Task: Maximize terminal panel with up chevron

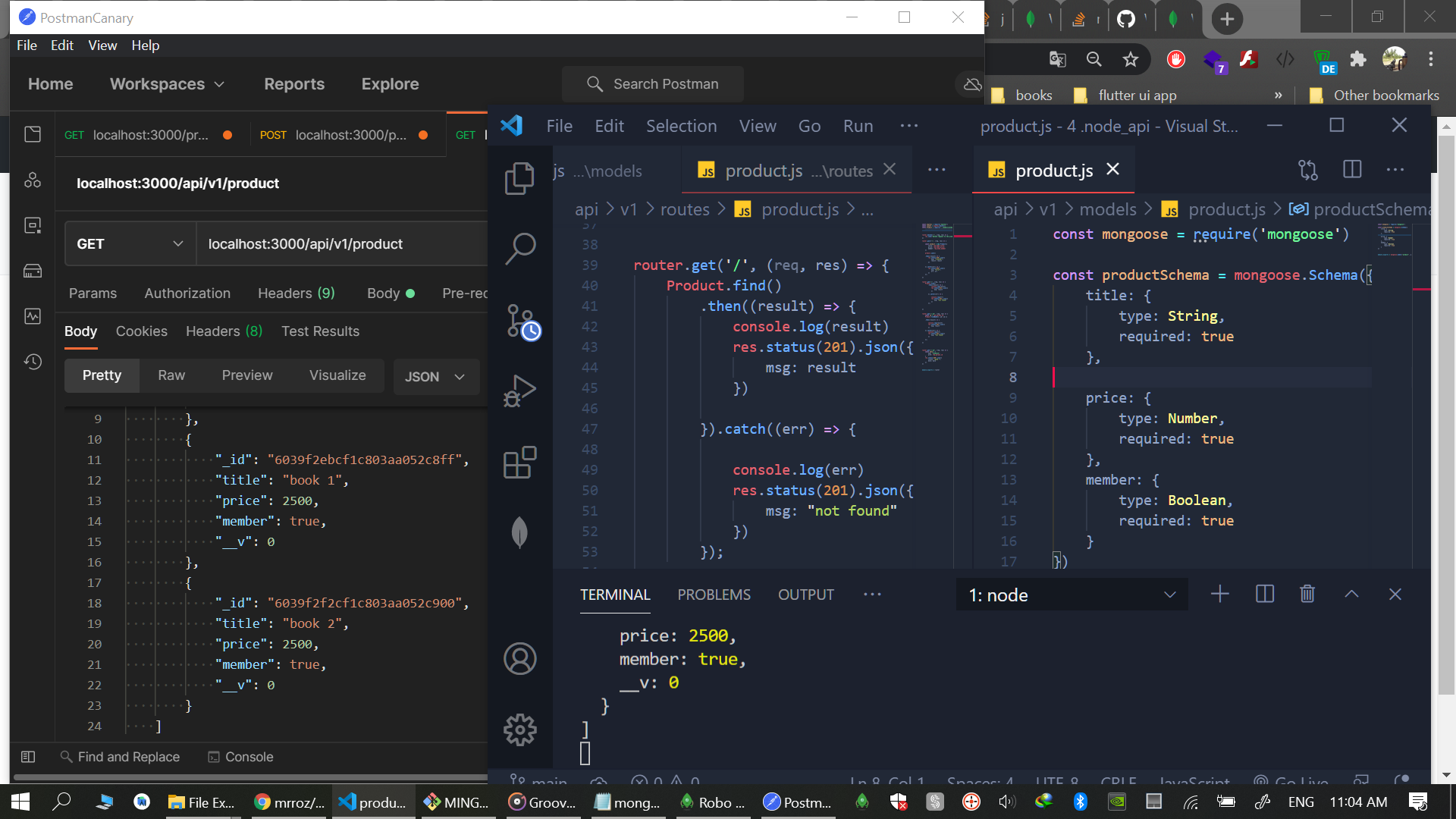Action: (x=1351, y=595)
